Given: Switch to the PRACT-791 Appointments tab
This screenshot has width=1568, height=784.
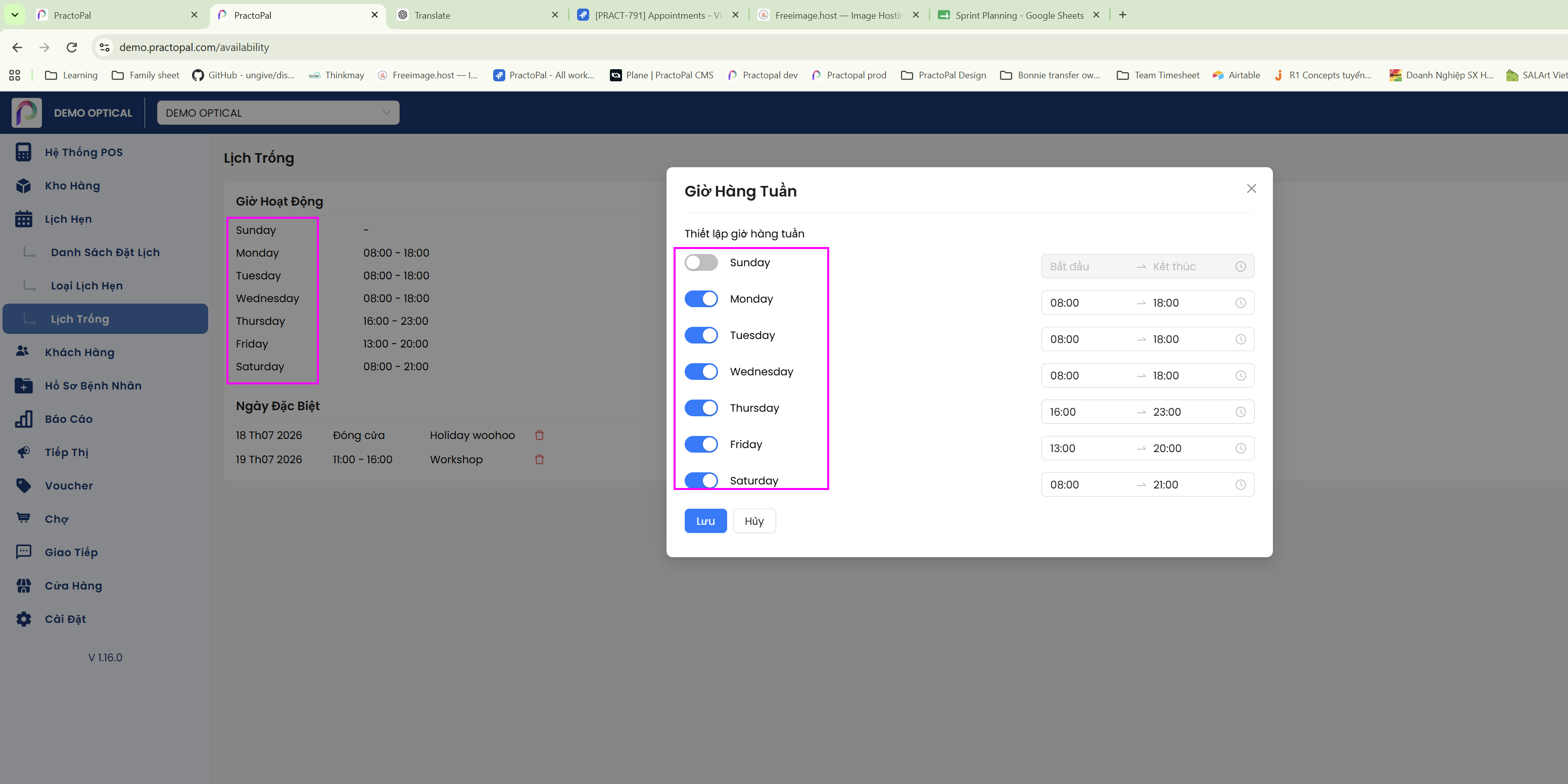Looking at the screenshot, I should (658, 15).
